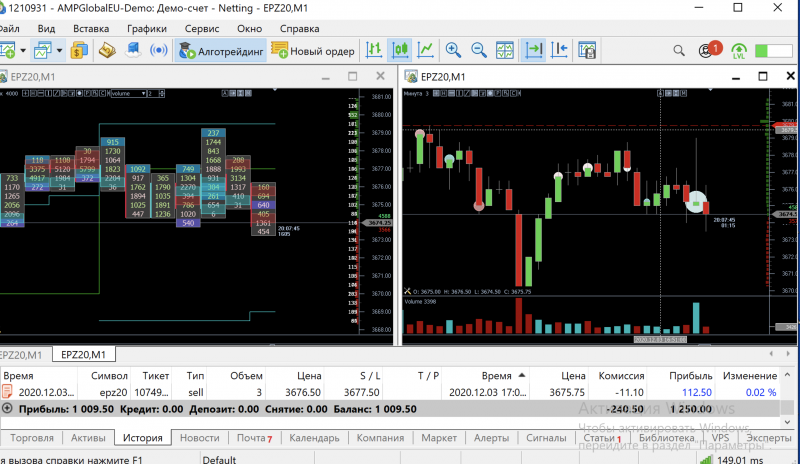Switch chart to line chart mode
Screen dimensions: 800x464
(426, 50)
